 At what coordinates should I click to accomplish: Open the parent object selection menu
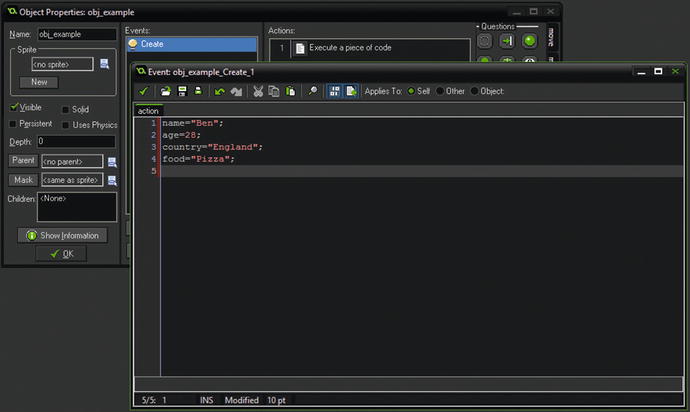112,161
